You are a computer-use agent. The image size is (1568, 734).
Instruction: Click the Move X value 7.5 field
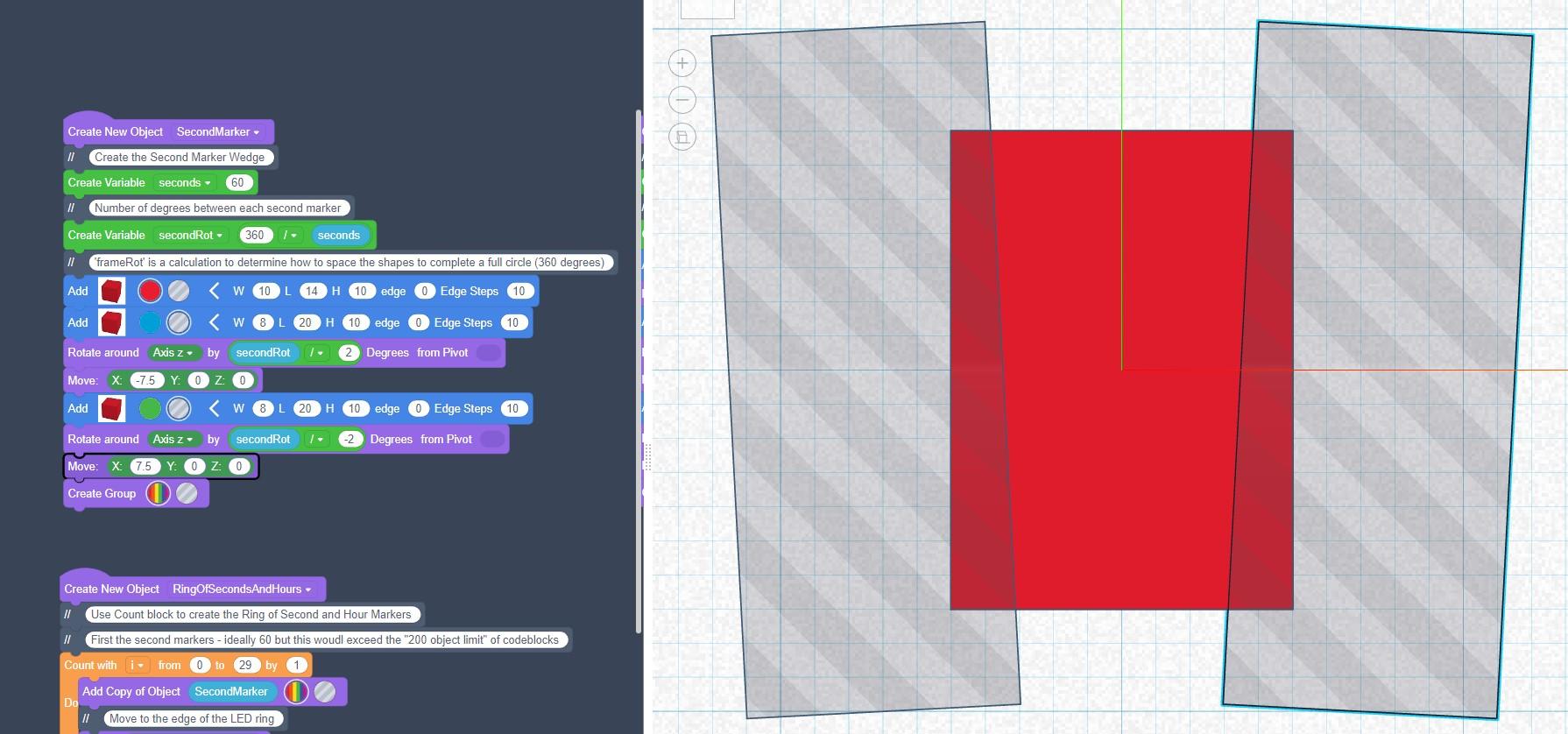pos(144,466)
